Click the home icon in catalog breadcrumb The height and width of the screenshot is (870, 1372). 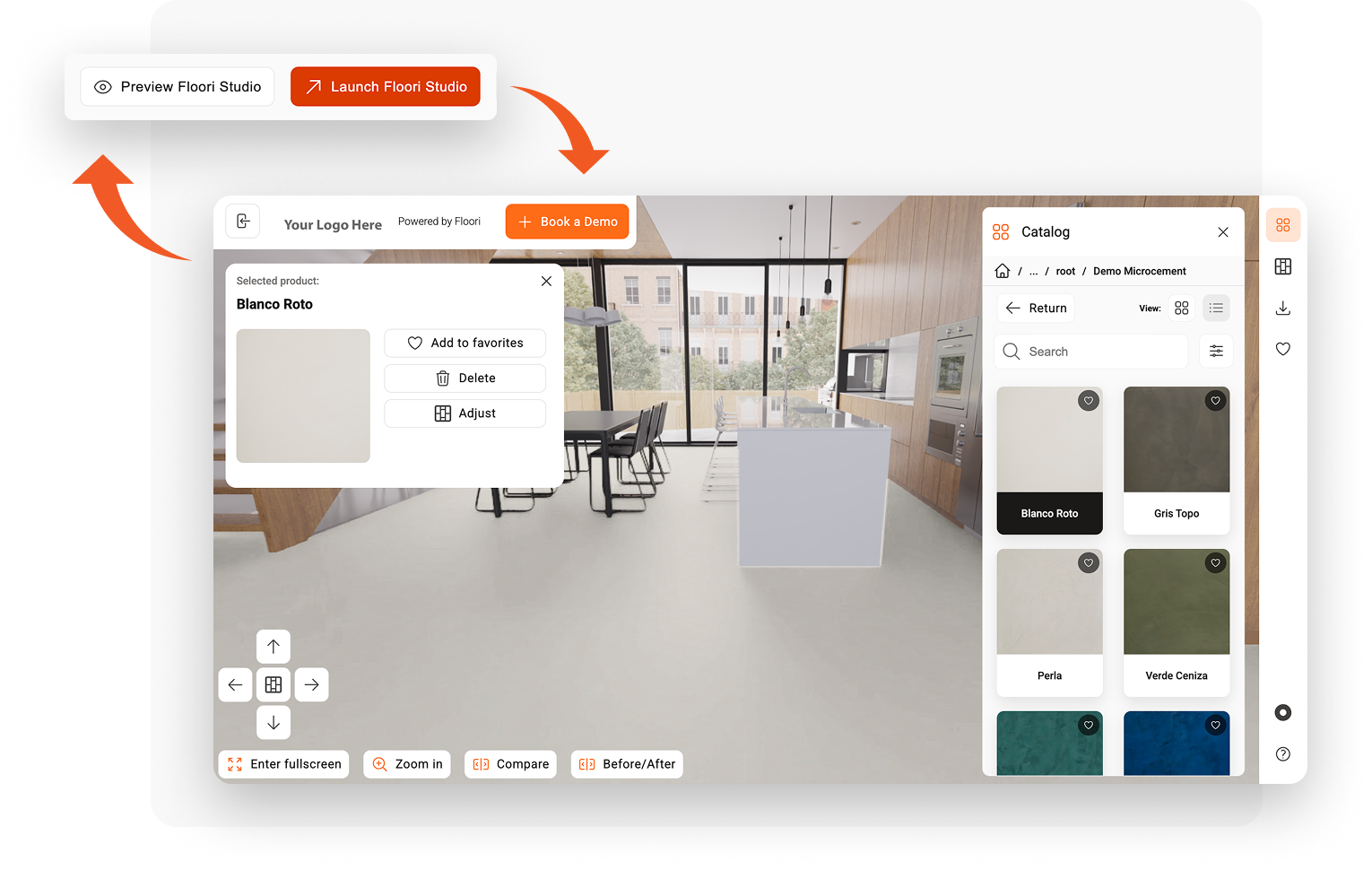tap(1003, 271)
